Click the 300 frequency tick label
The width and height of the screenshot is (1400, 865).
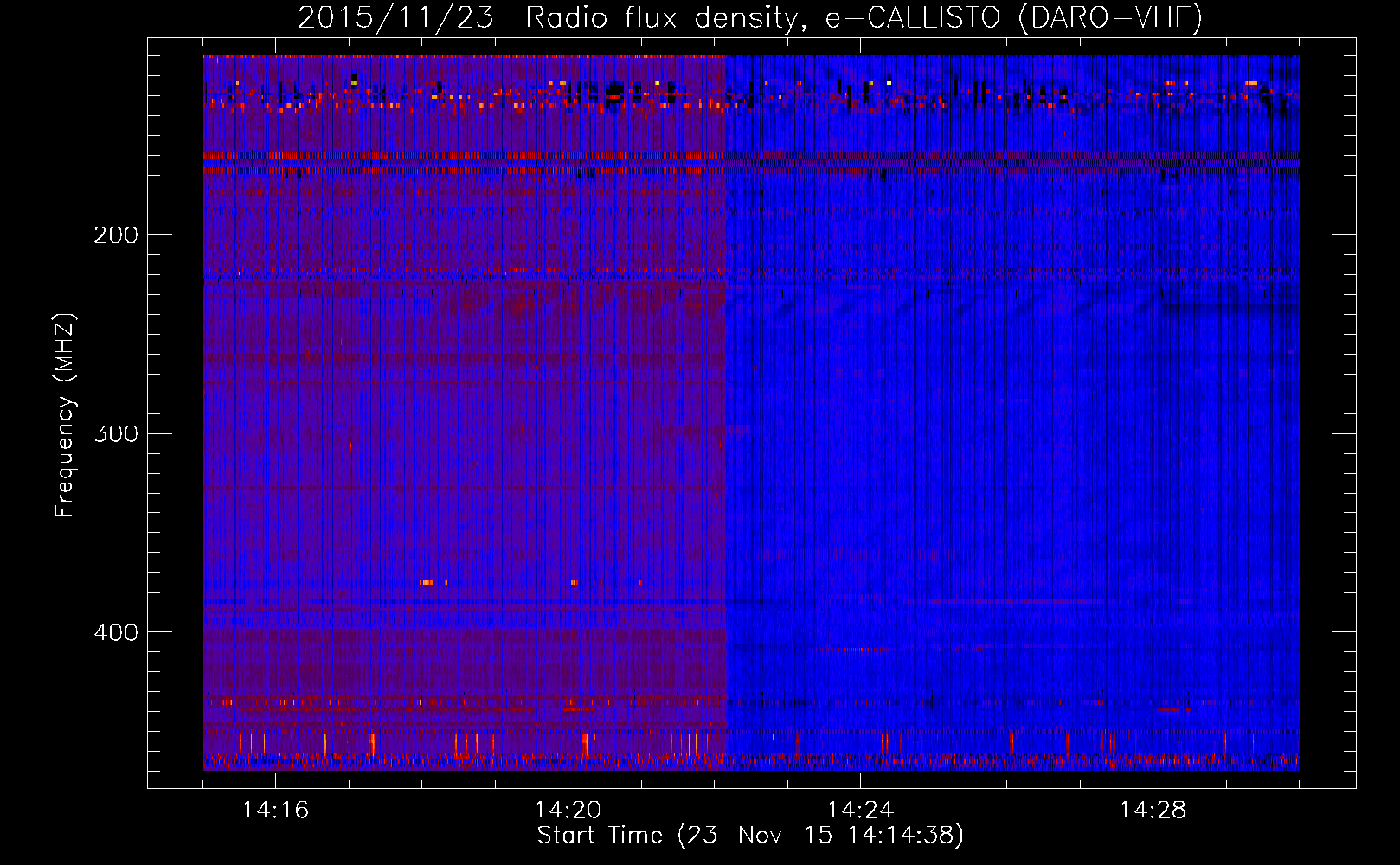point(115,433)
